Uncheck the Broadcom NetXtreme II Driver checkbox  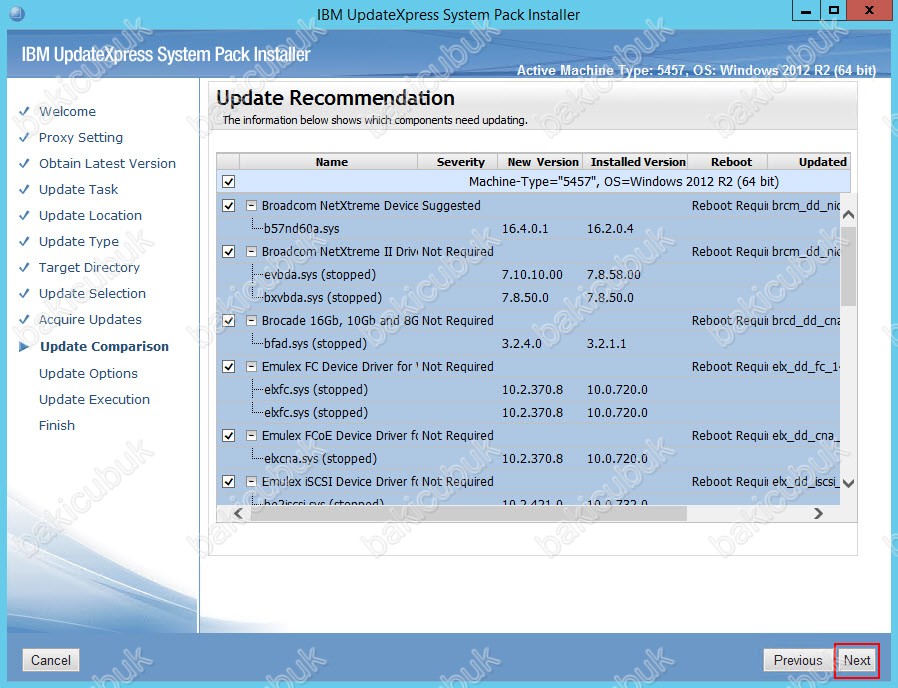229,251
